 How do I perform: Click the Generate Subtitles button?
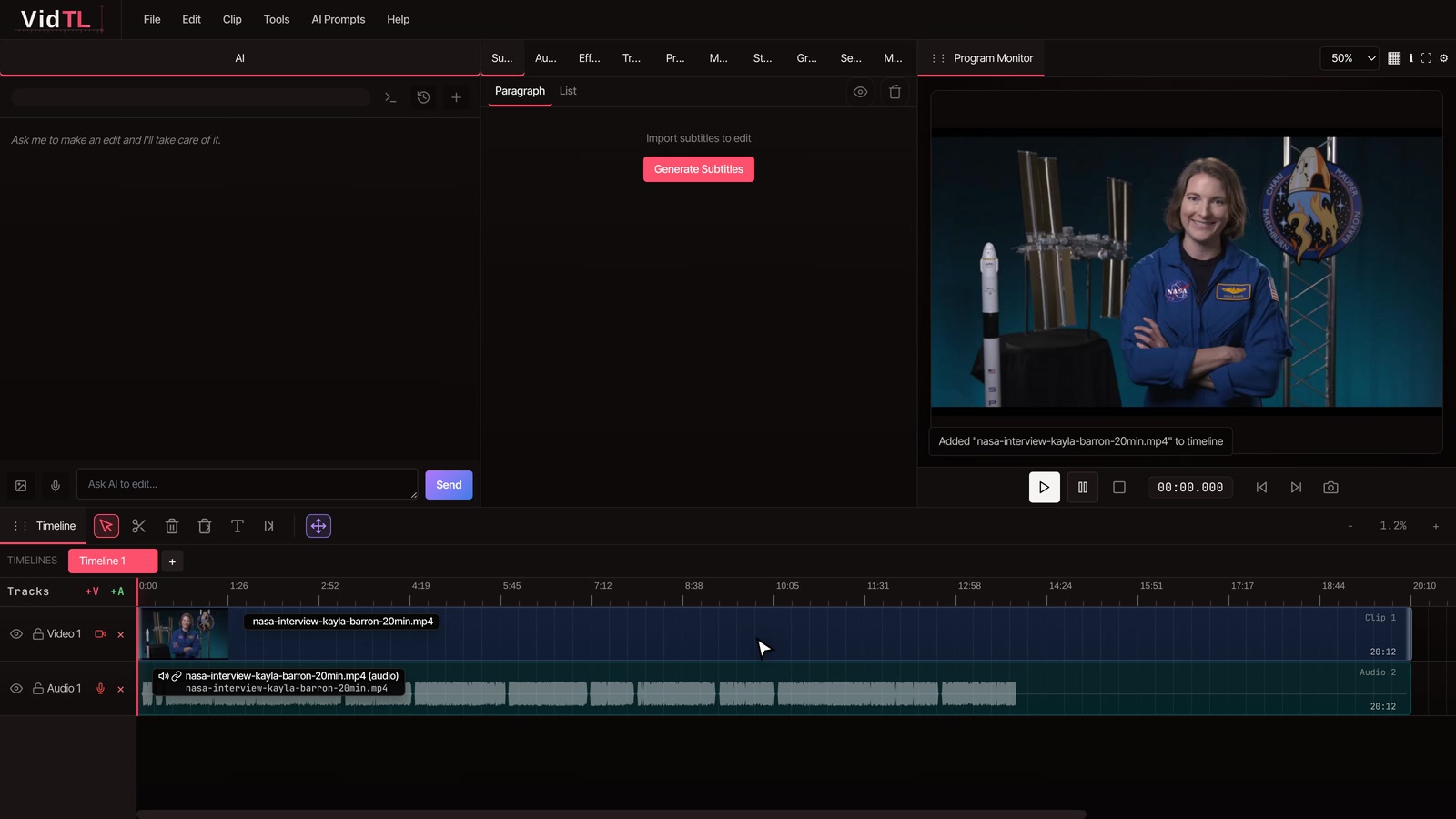699,169
